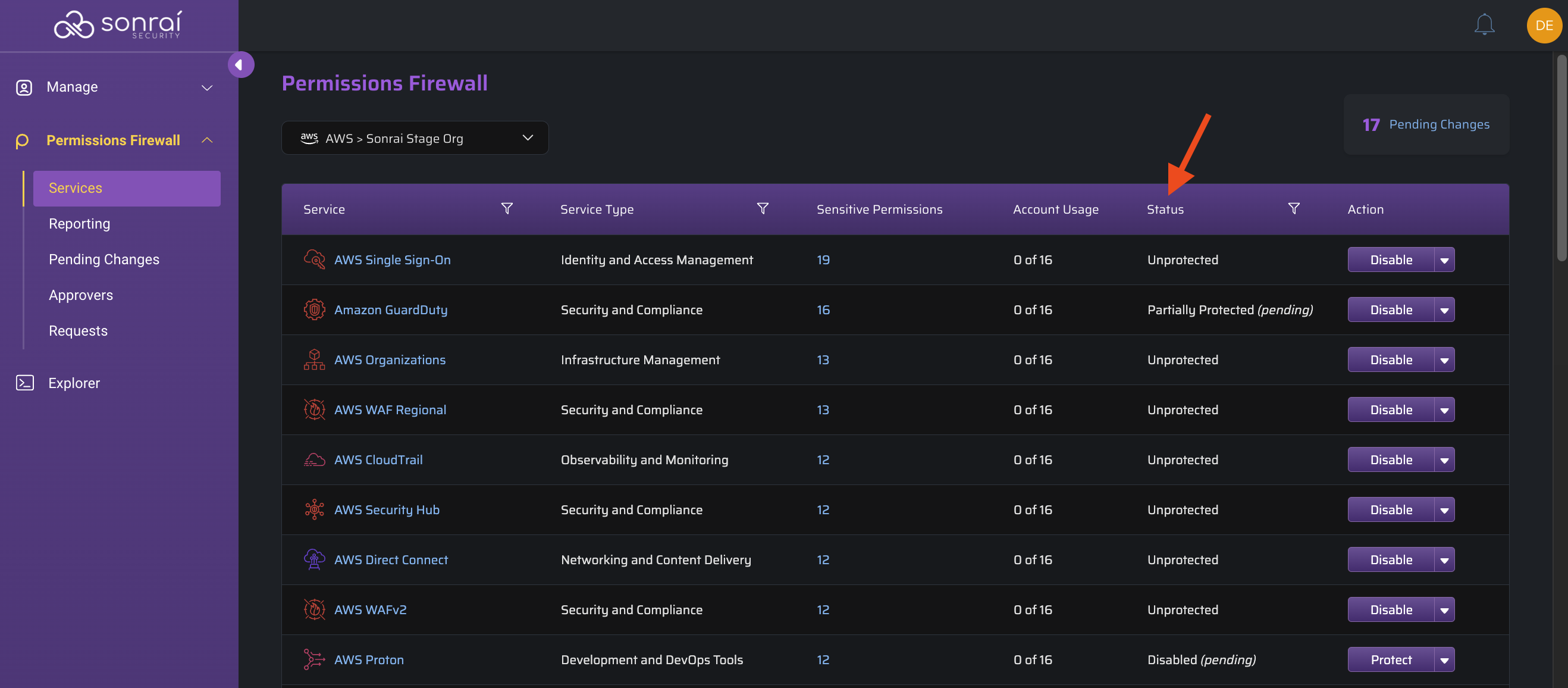Disable AWS Organizations
The width and height of the screenshot is (1568, 688).
point(1391,360)
